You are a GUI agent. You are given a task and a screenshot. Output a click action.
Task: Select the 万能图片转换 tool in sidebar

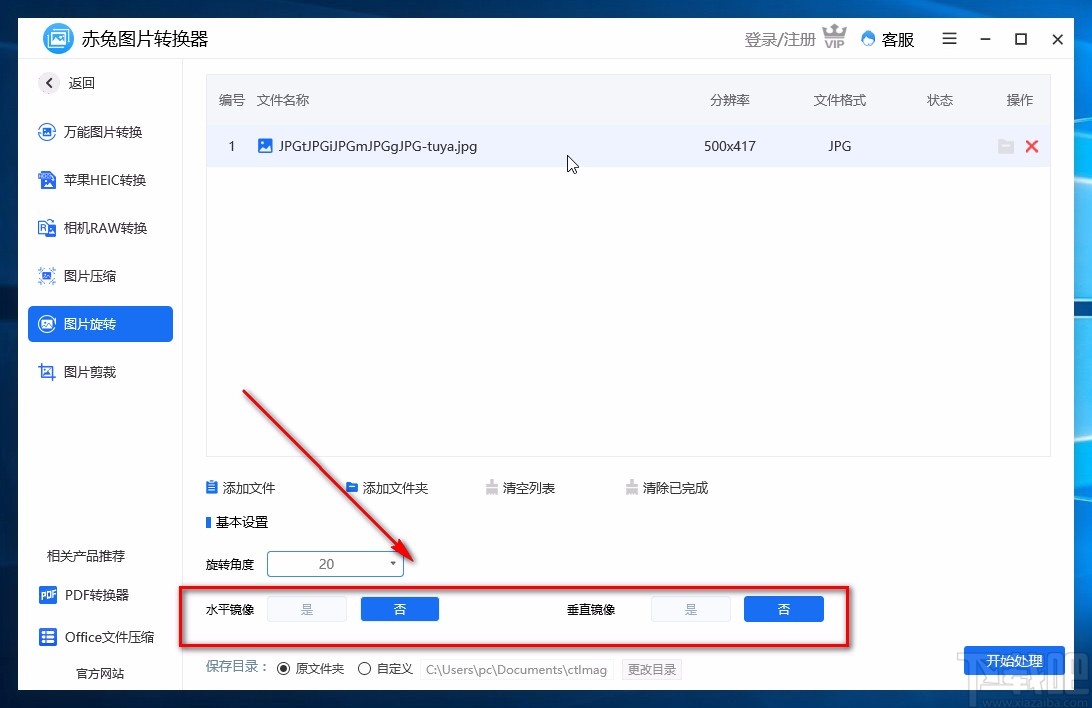click(97, 132)
